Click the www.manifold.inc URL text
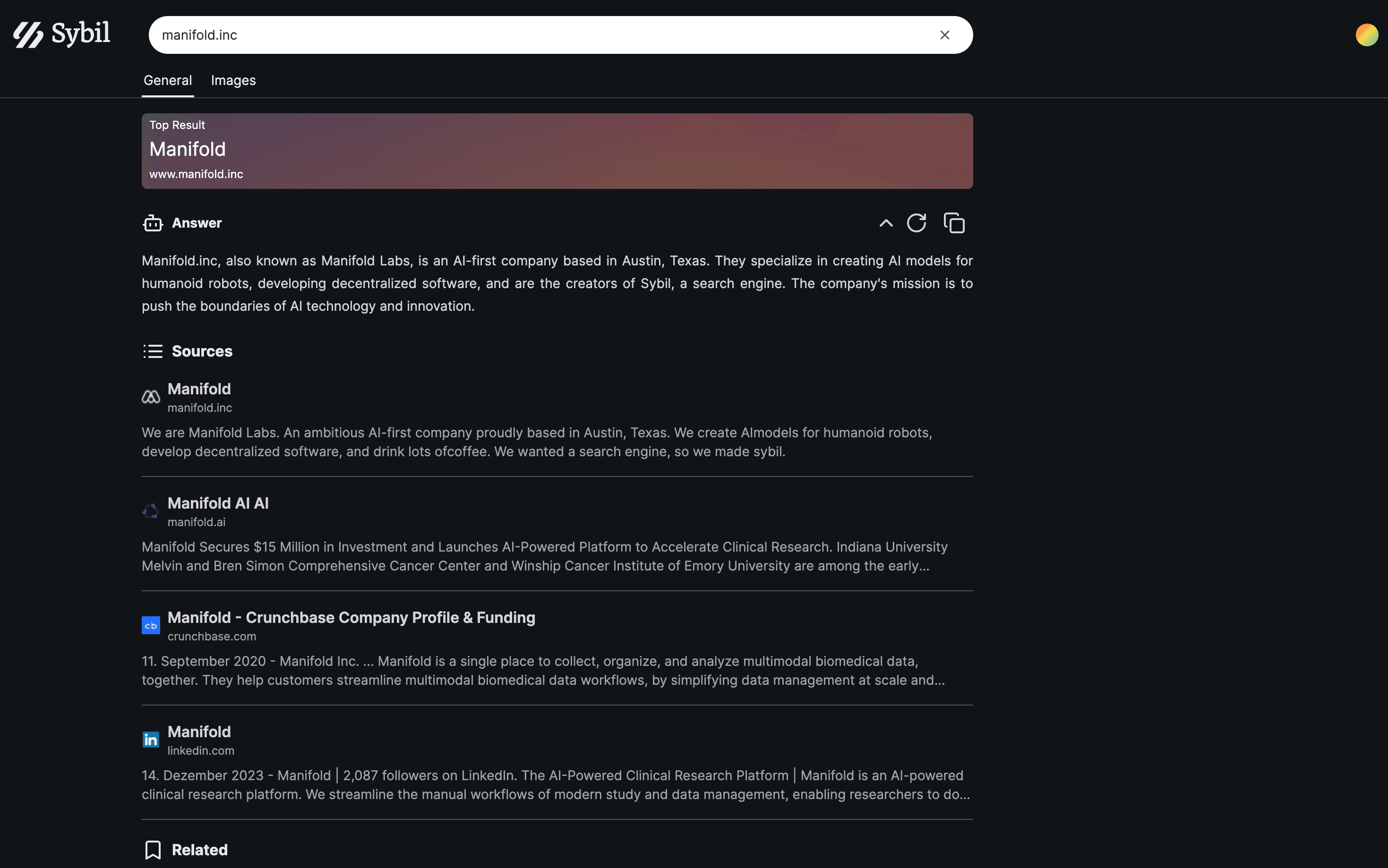Screen dimensions: 1388x868 click(x=196, y=174)
